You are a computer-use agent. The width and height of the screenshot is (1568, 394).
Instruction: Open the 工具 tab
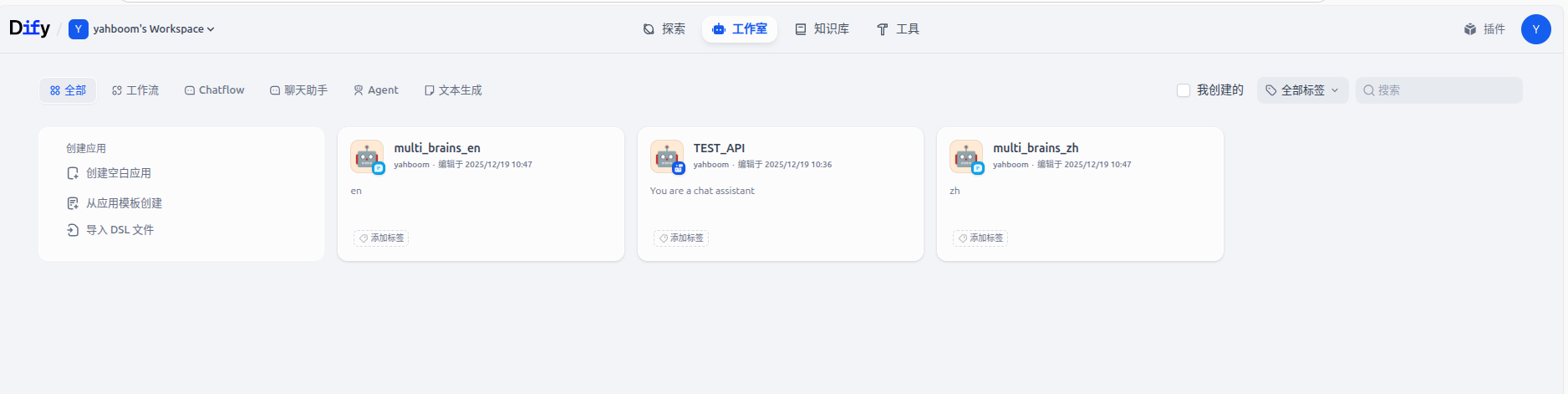[898, 29]
